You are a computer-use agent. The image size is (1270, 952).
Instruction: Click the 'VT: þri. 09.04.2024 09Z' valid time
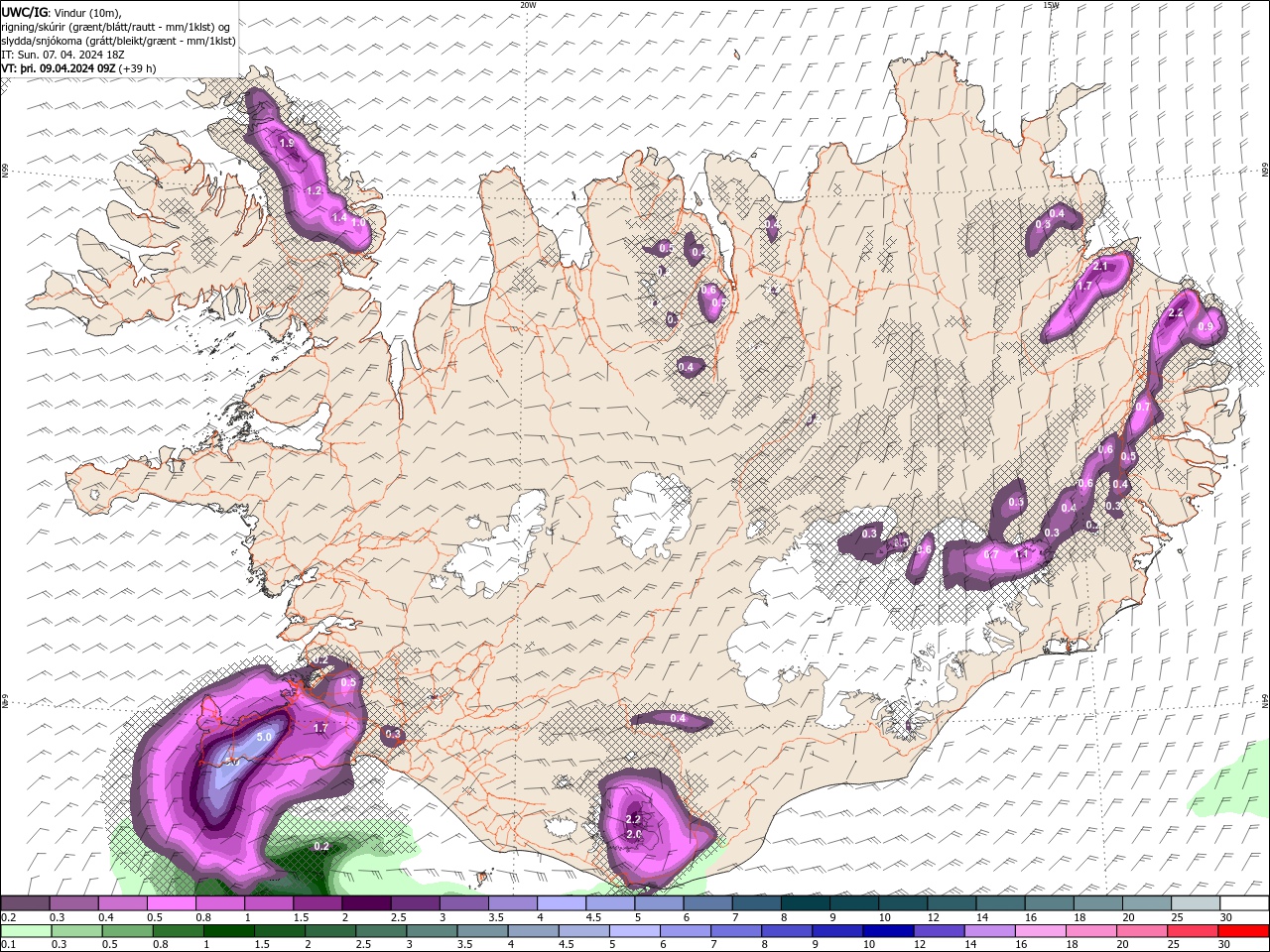coord(59,68)
